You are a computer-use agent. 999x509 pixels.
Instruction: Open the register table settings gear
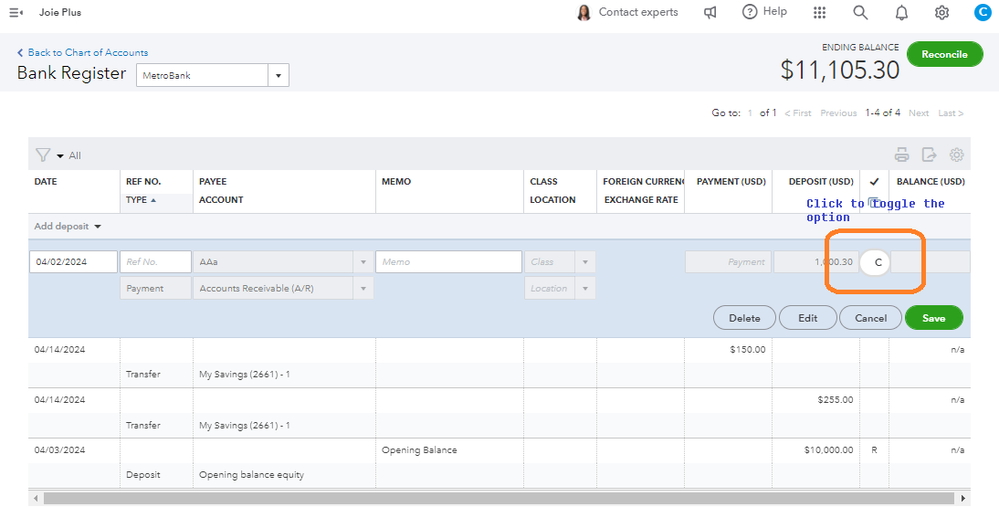(957, 155)
